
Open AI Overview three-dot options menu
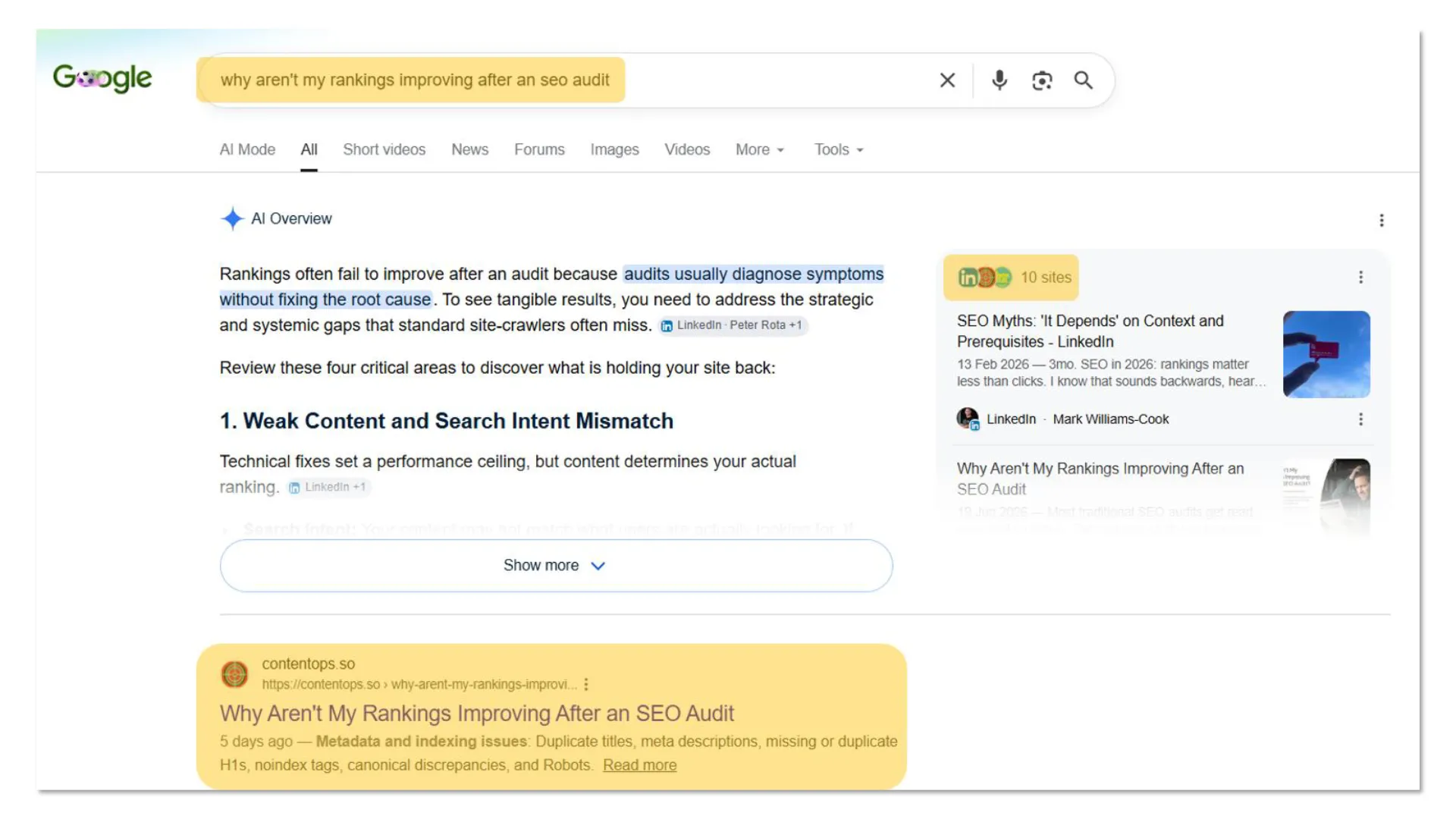(x=1381, y=220)
